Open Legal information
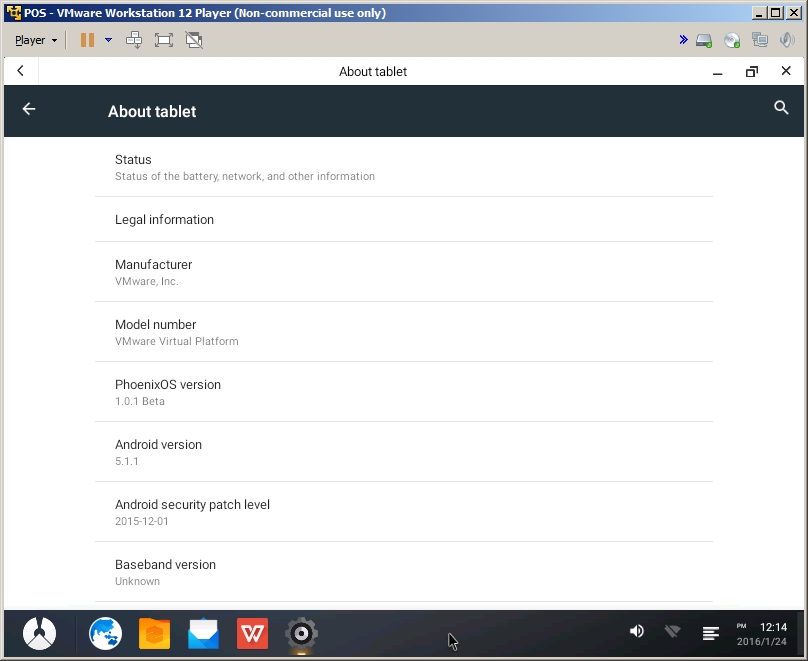This screenshot has width=808, height=661. (403, 219)
